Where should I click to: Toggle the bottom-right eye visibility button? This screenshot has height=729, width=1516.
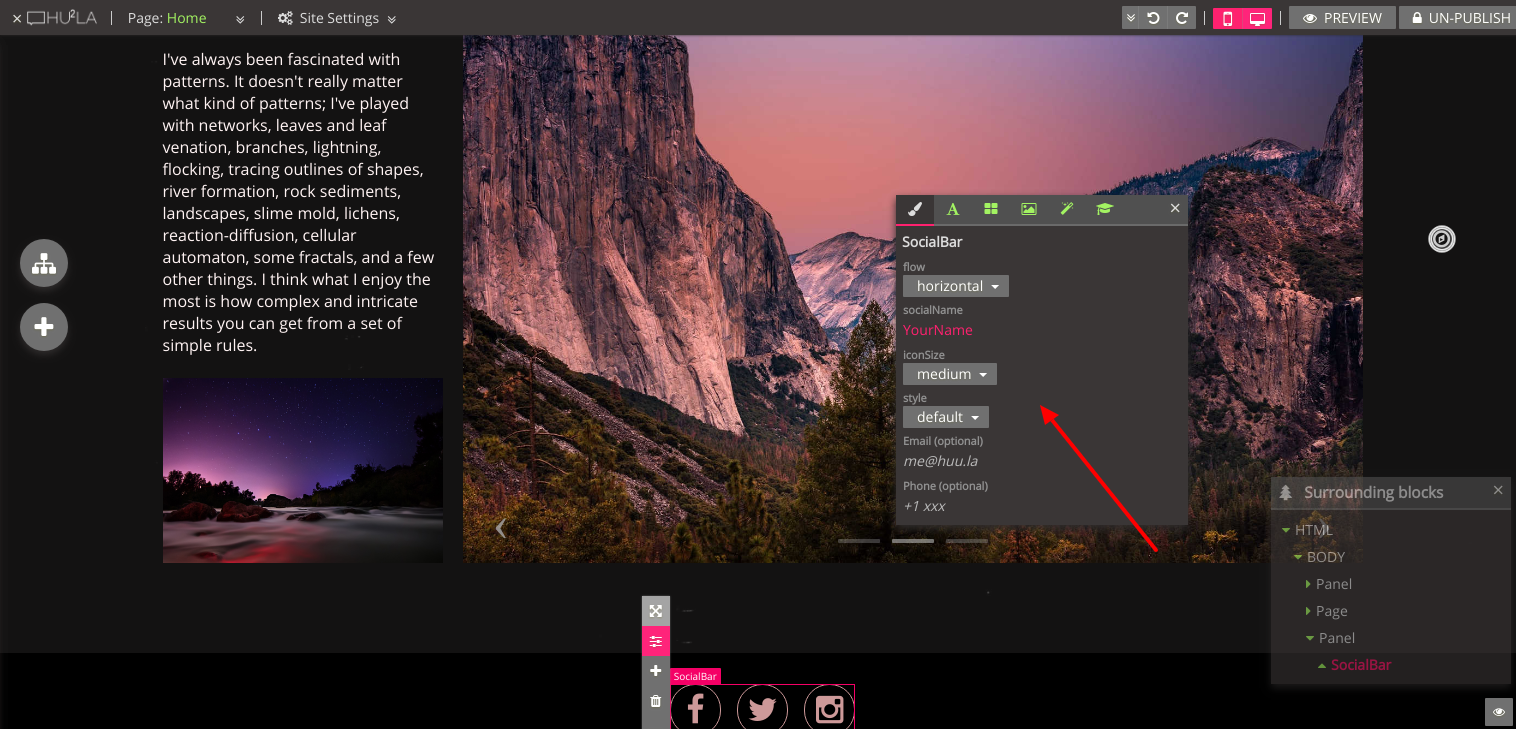pos(1499,711)
